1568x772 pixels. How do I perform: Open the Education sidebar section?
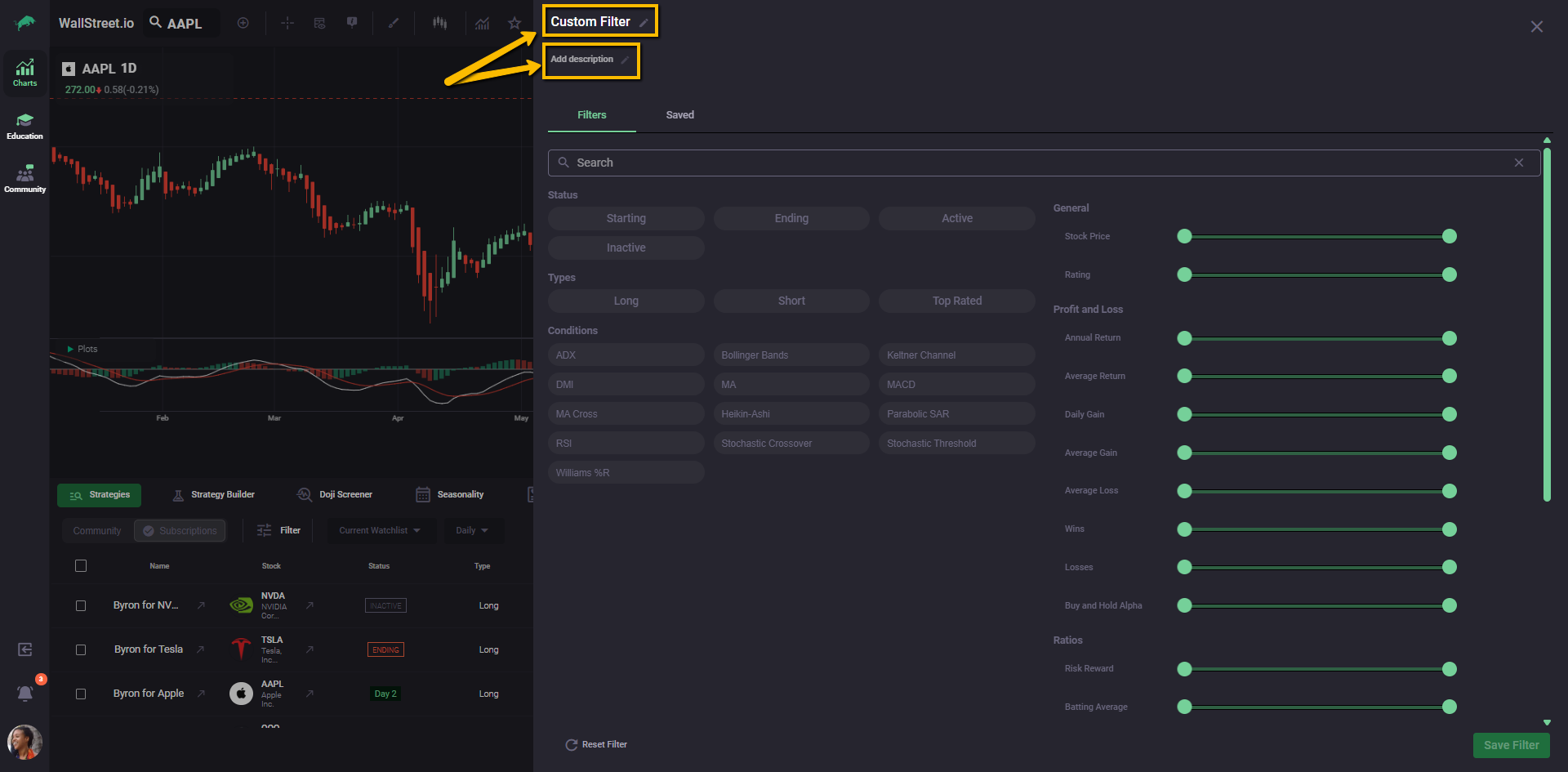(24, 126)
